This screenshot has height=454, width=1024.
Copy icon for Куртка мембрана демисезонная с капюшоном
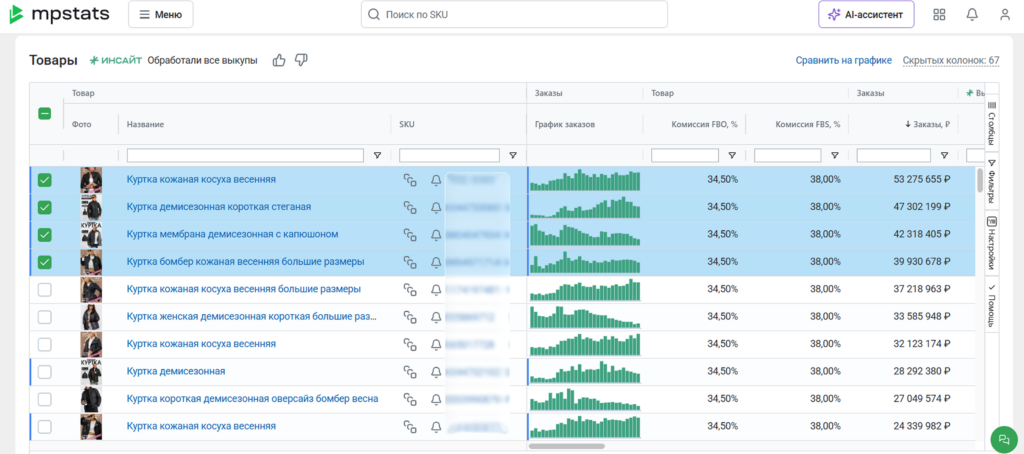(409, 235)
